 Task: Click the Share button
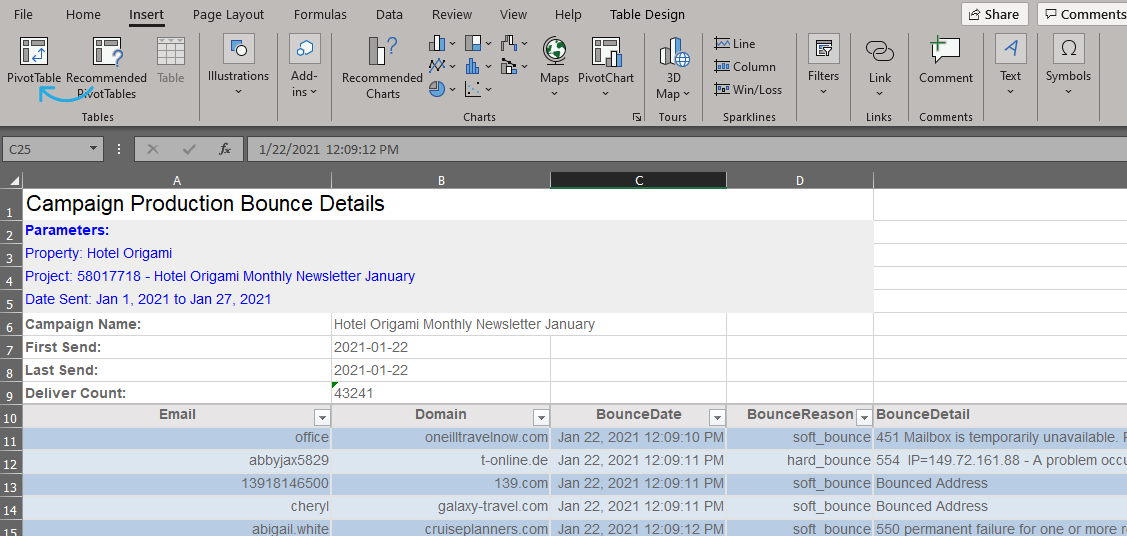coord(994,14)
